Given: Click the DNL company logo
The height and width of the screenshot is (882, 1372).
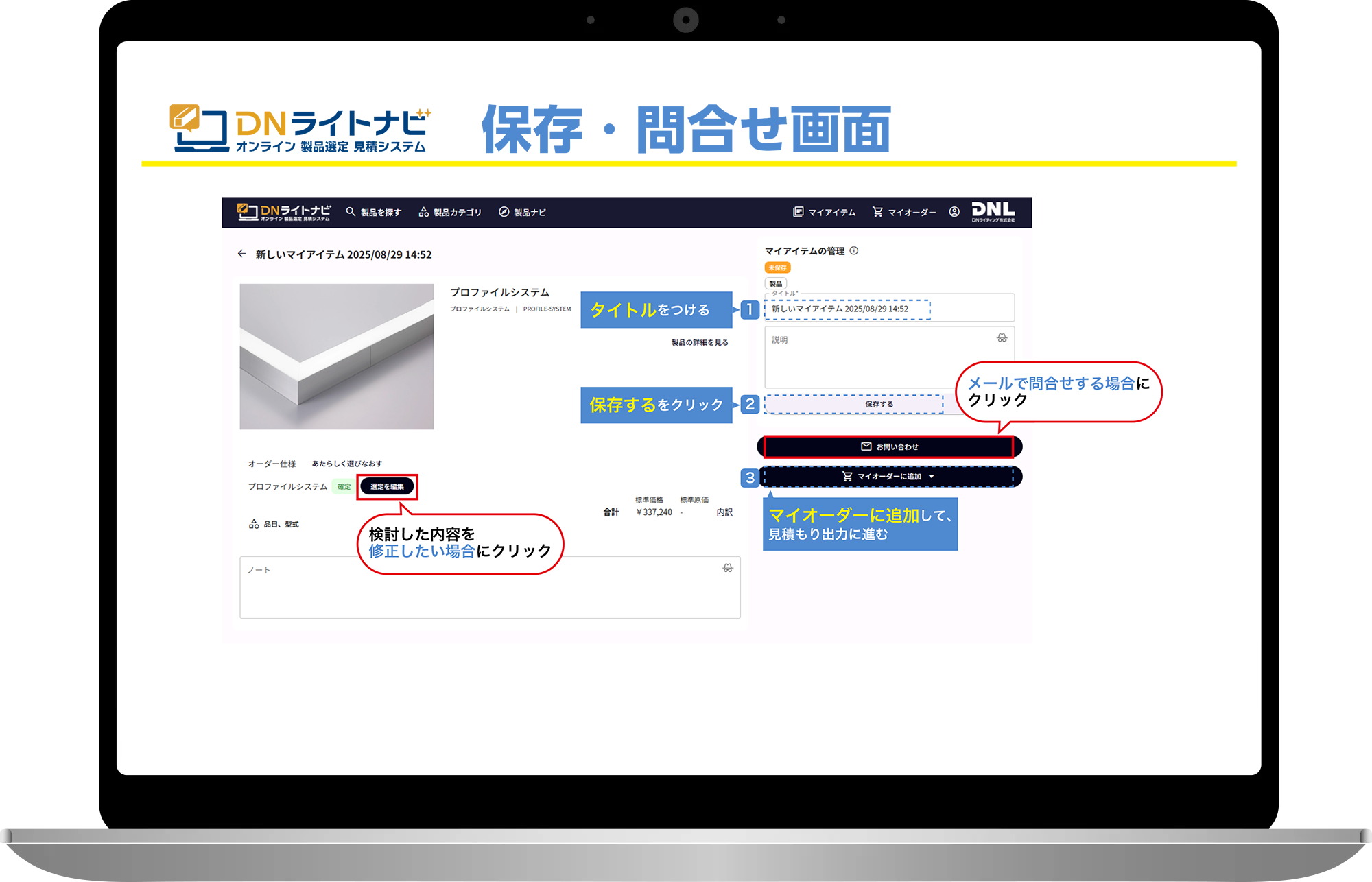Looking at the screenshot, I should pos(993,212).
